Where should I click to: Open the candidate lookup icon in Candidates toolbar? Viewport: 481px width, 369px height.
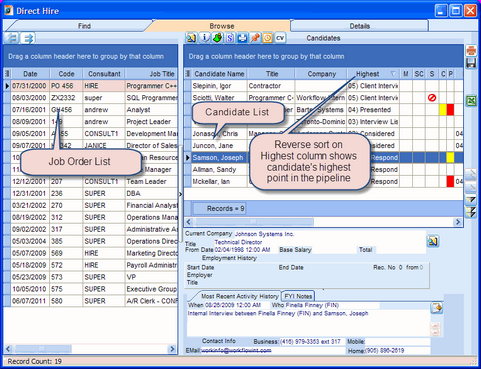click(x=191, y=38)
